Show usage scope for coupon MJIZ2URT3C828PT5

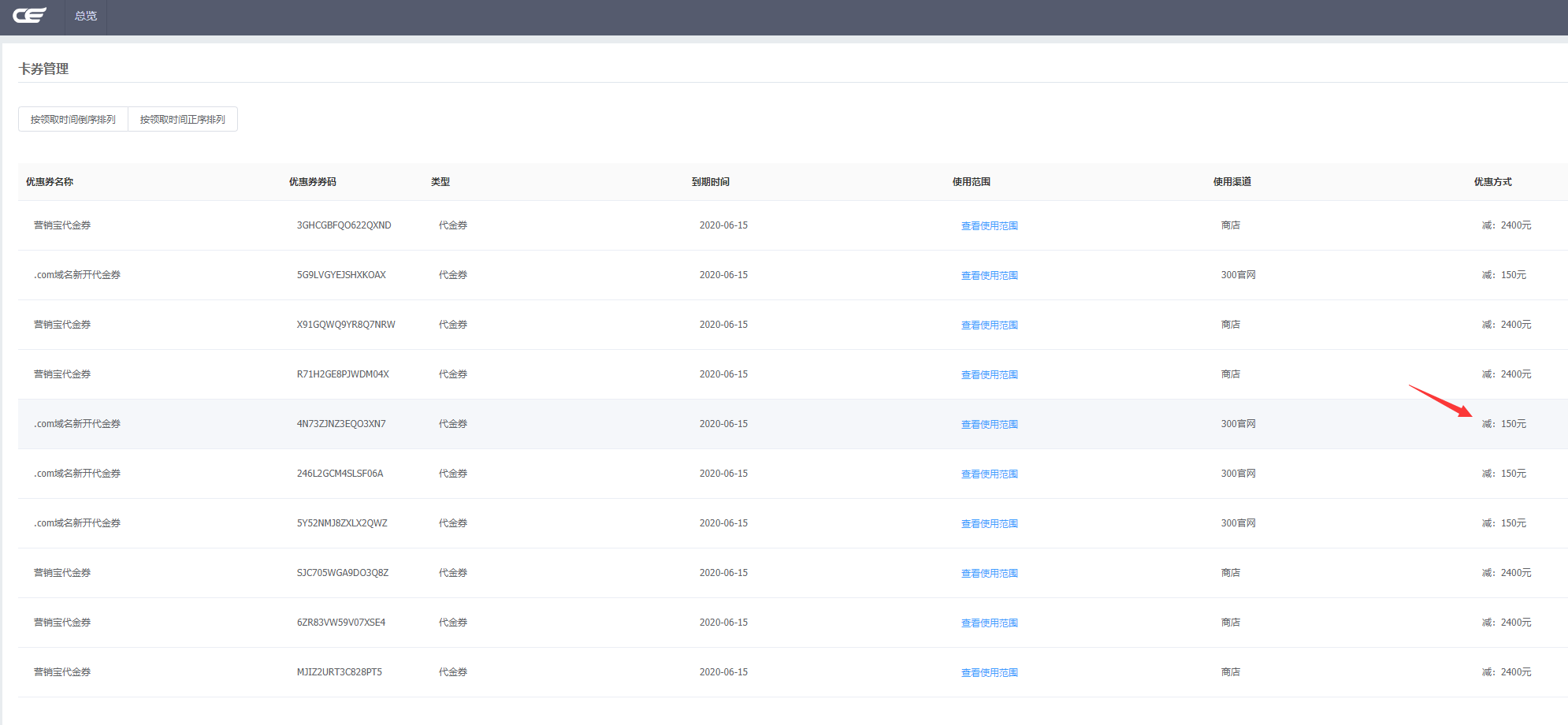pyautogui.click(x=989, y=673)
